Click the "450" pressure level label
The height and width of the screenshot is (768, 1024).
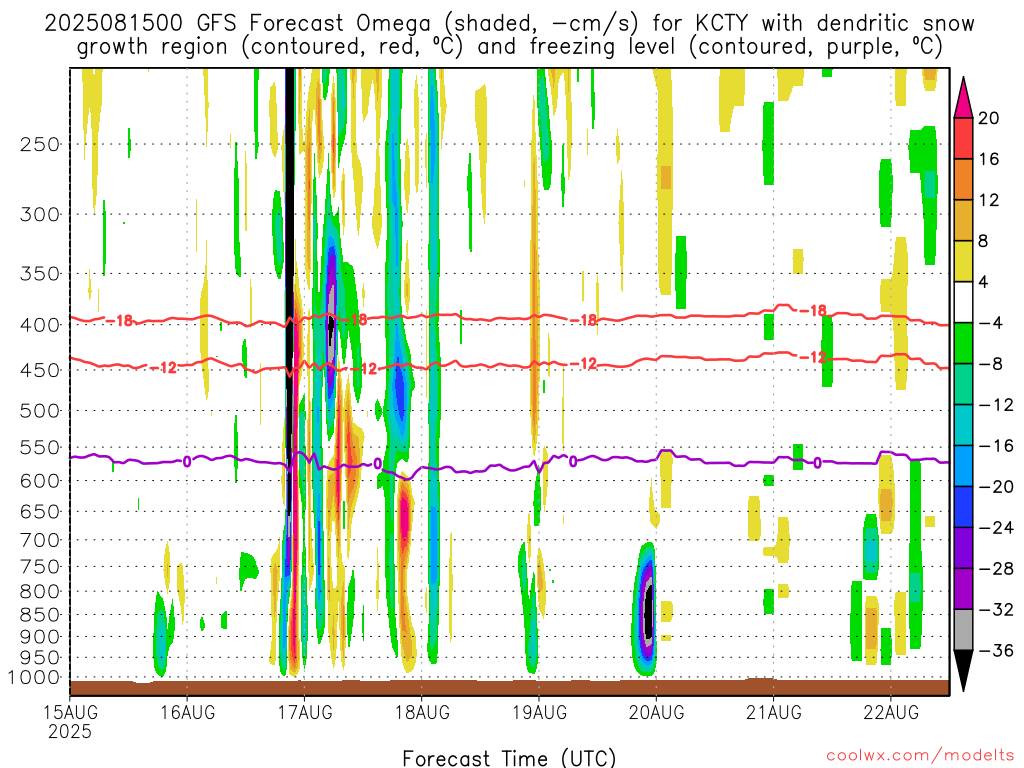click(40, 370)
